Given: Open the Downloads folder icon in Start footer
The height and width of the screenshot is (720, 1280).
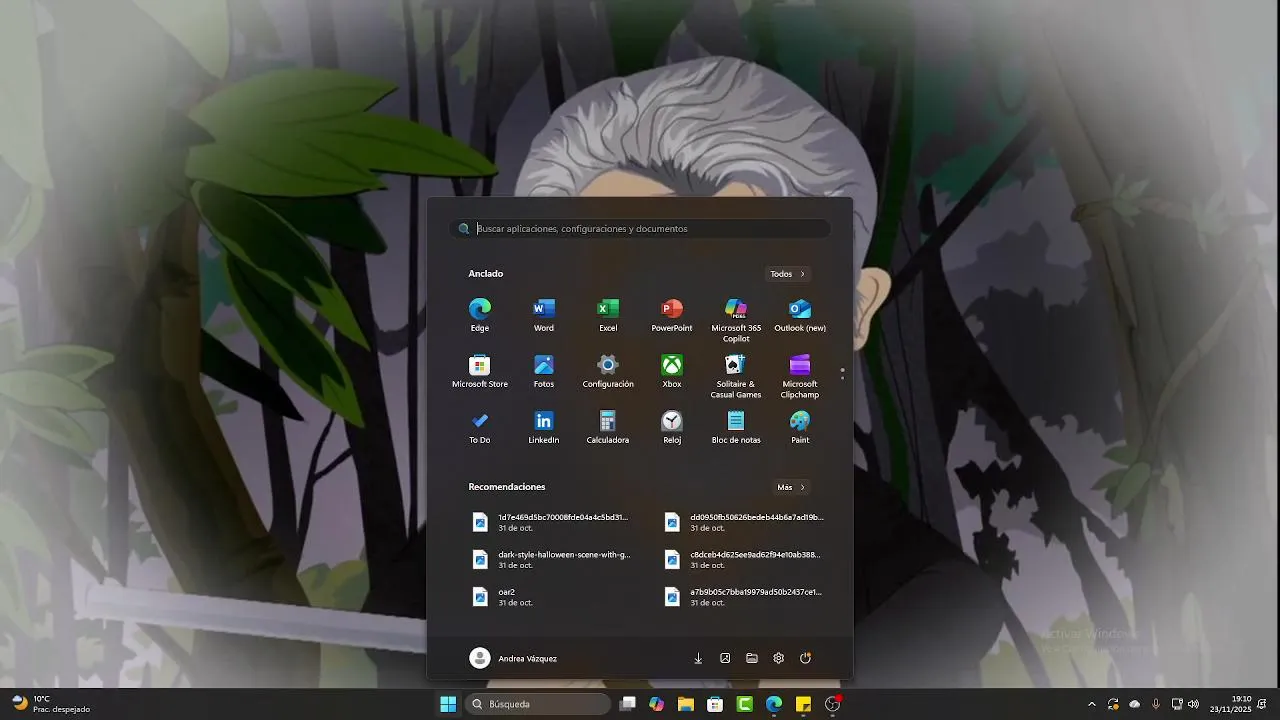Looking at the screenshot, I should [698, 658].
